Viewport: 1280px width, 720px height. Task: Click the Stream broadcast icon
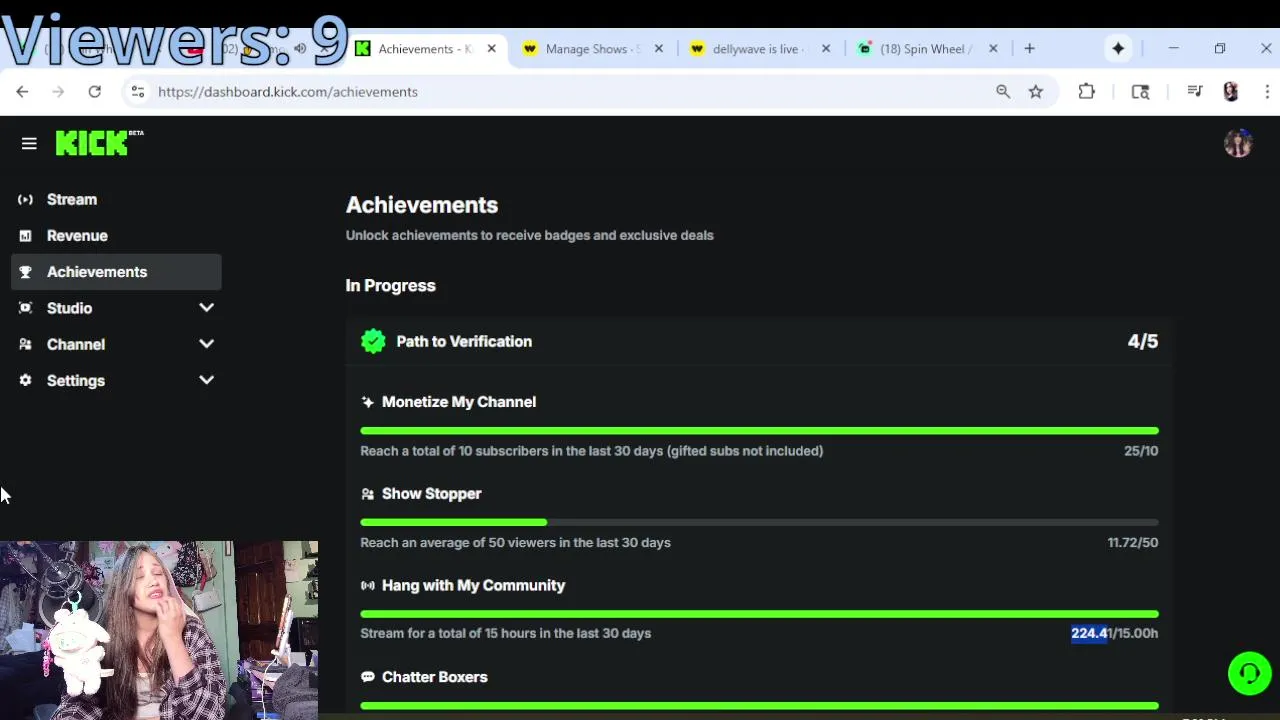coord(25,200)
